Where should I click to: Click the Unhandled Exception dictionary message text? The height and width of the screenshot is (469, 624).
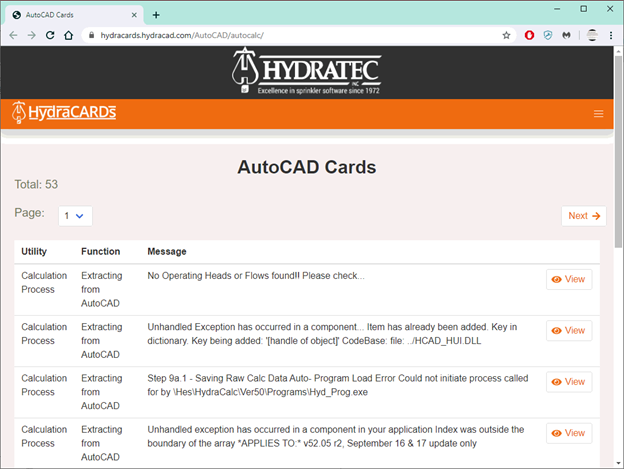(x=332, y=334)
